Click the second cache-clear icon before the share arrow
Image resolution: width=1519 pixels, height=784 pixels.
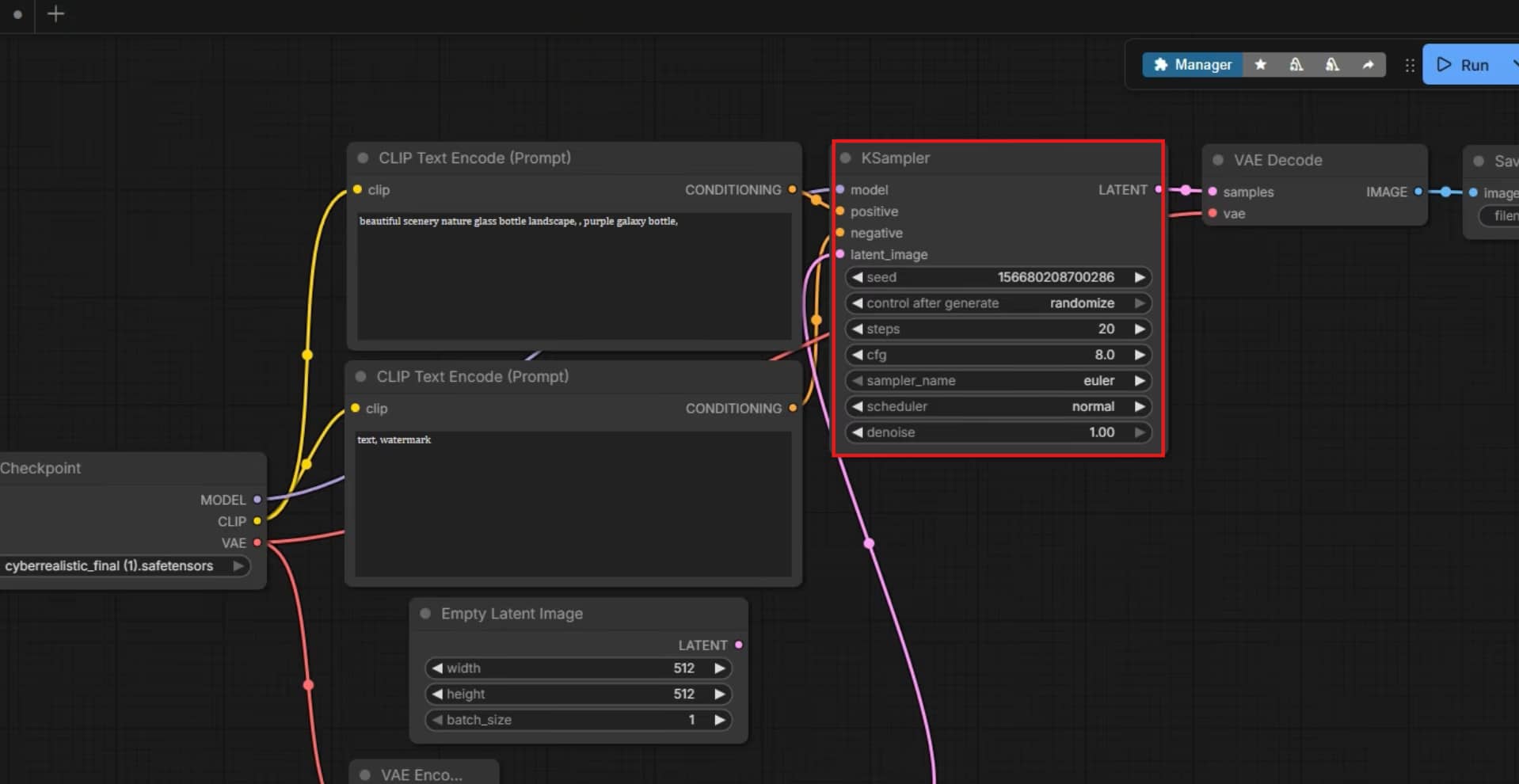(x=1332, y=65)
